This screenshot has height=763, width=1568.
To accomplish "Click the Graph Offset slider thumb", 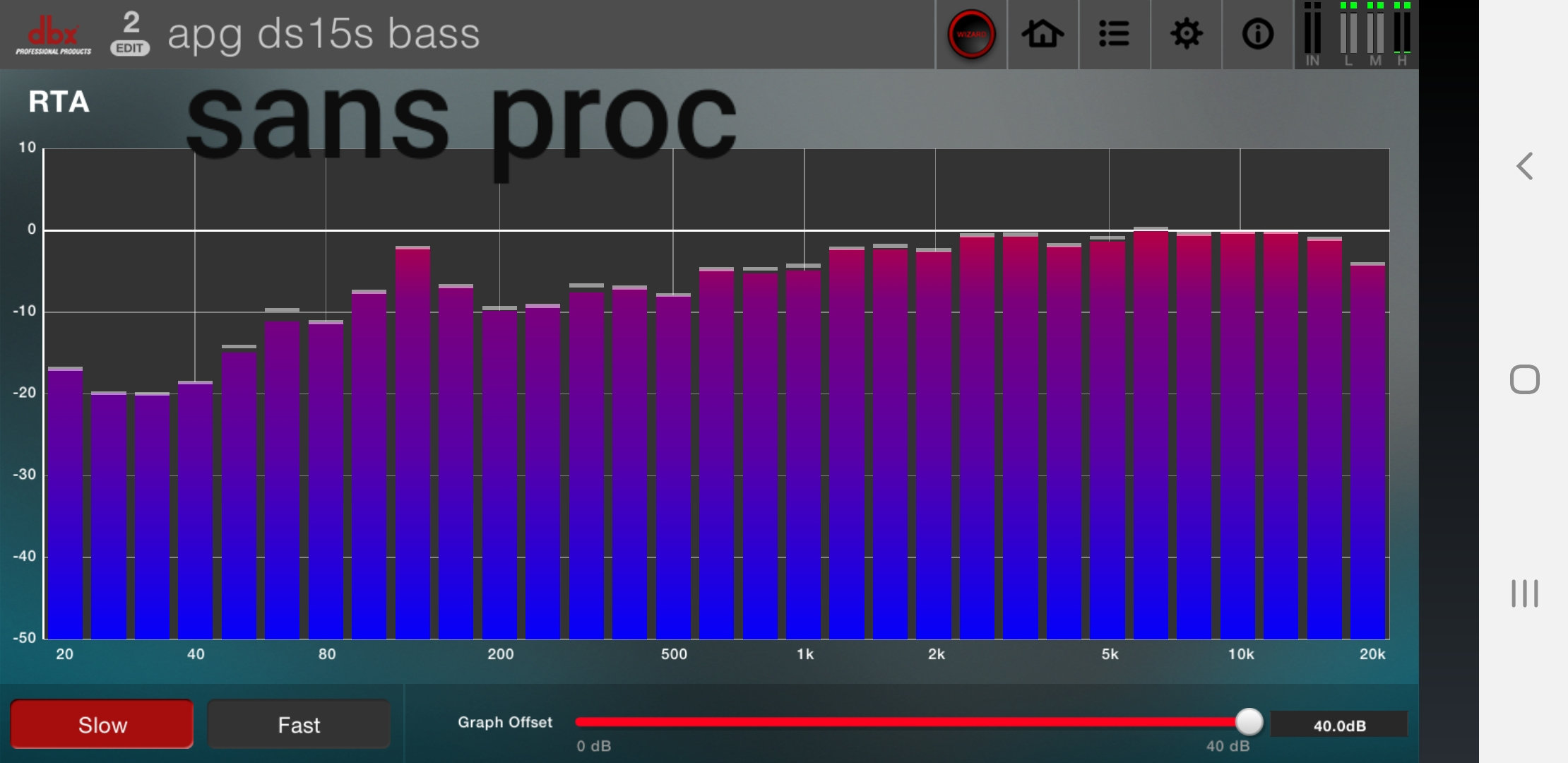I will (1249, 721).
